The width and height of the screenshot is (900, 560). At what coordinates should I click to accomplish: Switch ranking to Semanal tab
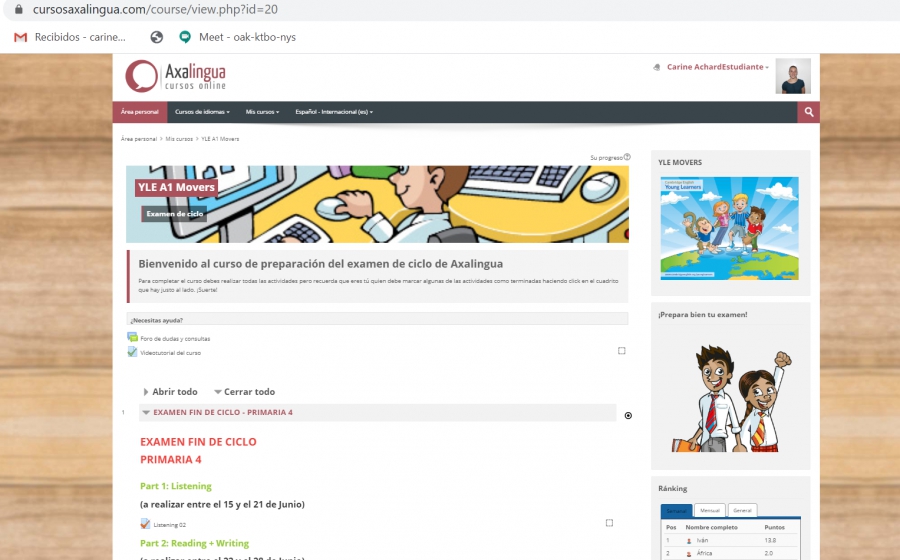pyautogui.click(x=676, y=511)
